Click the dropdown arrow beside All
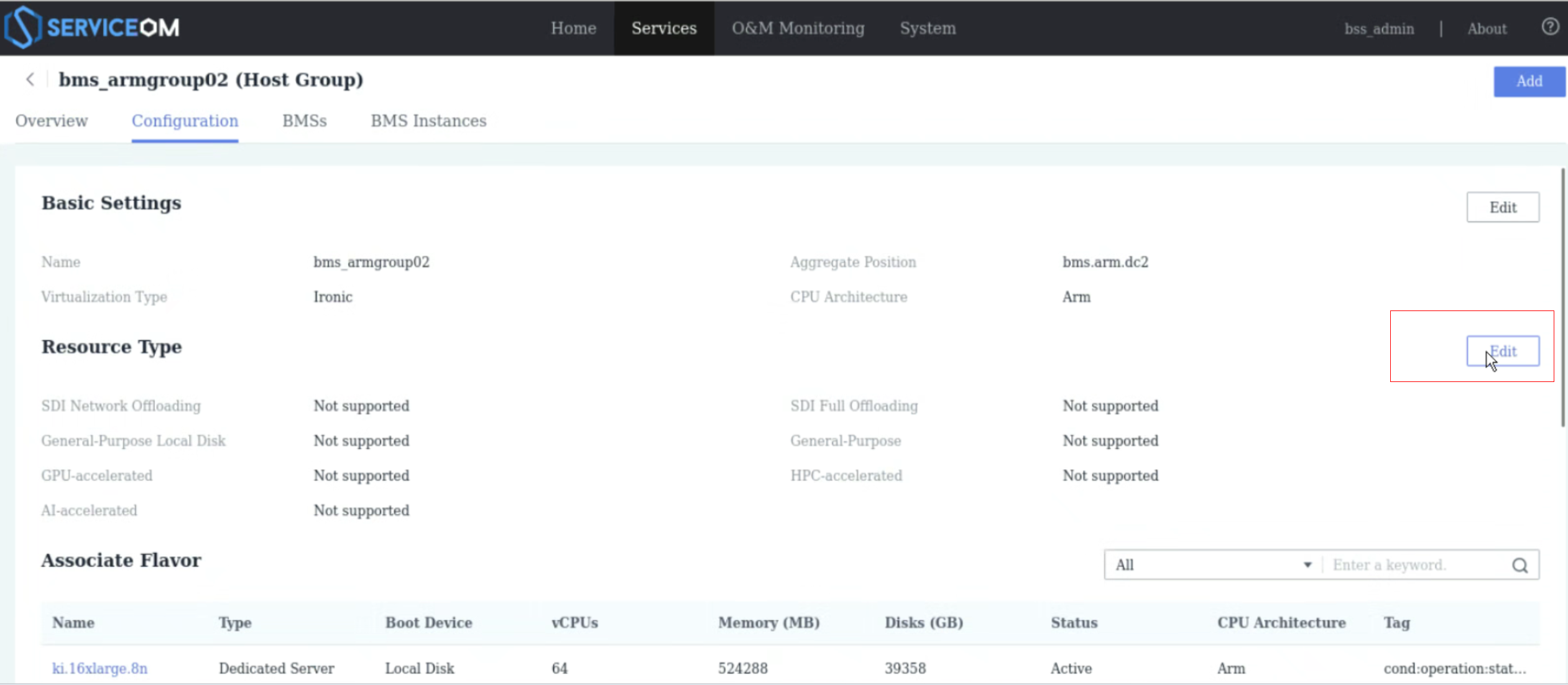This screenshot has height=685, width=1568. pyautogui.click(x=1307, y=565)
